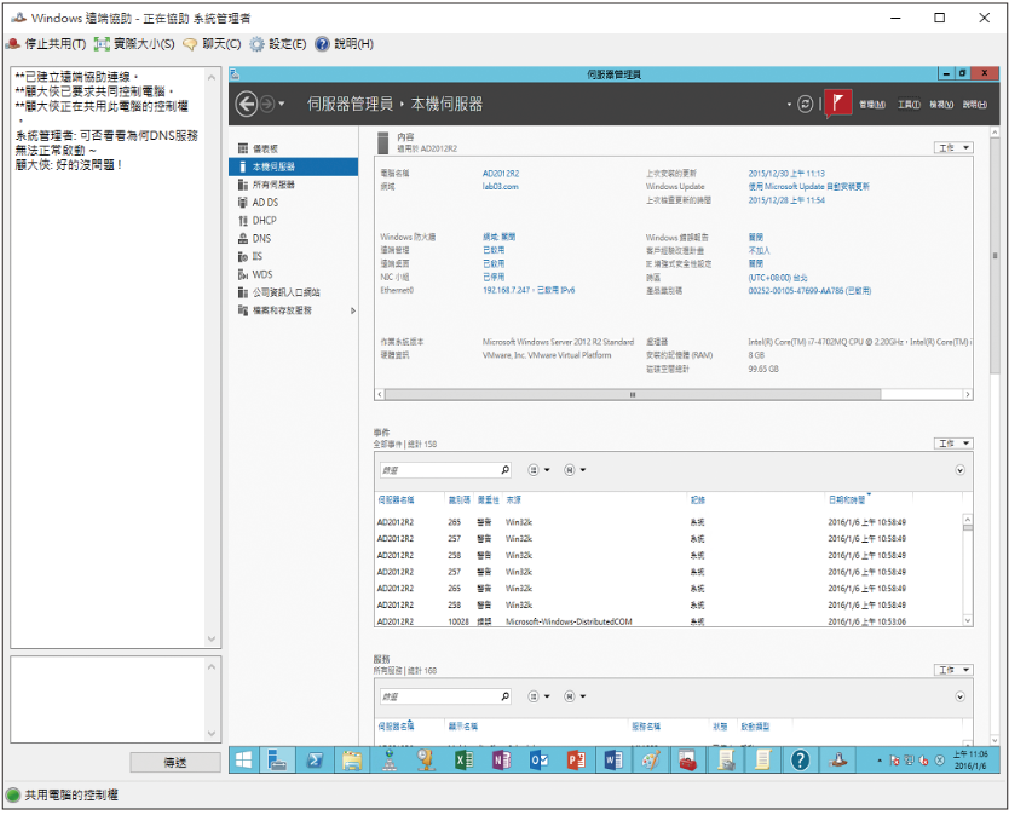Open AD DS role page in sidebar
This screenshot has width=1011, height=813.
(293, 202)
